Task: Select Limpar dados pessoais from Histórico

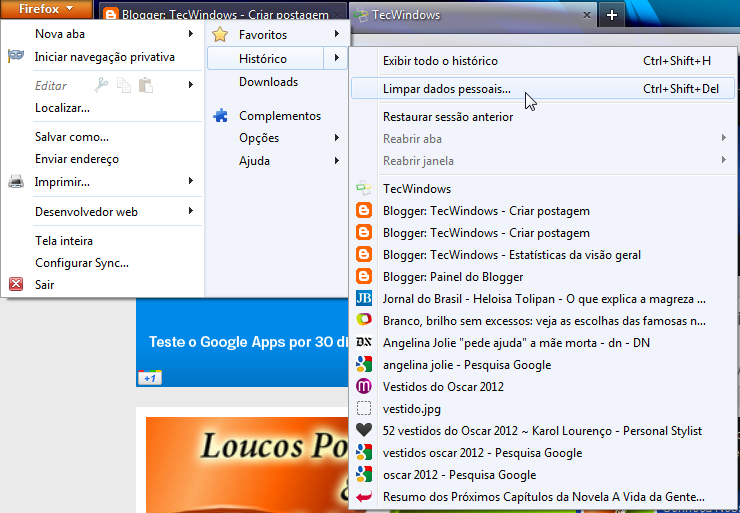Action: [446, 89]
